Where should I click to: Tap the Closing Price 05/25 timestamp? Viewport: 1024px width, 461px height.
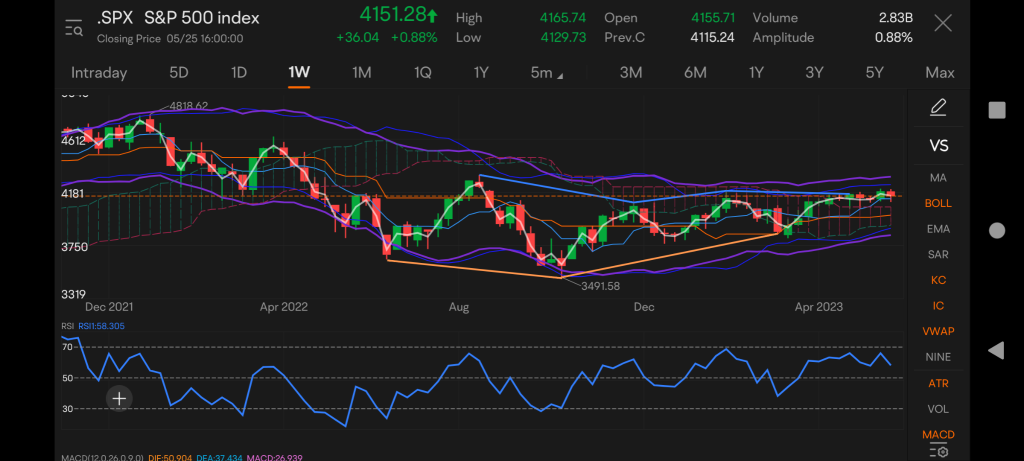tap(170, 39)
